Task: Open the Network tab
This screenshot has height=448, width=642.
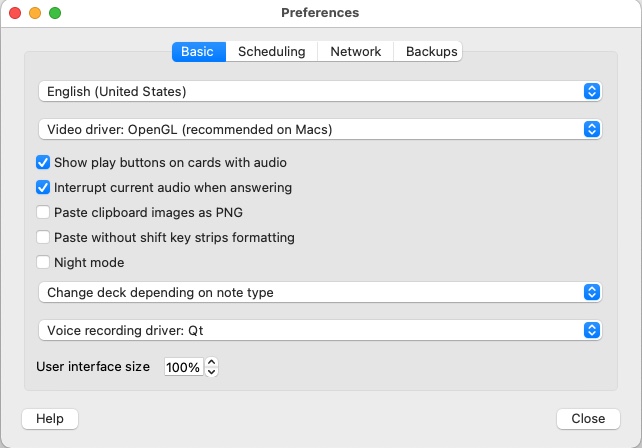Action: 355,52
